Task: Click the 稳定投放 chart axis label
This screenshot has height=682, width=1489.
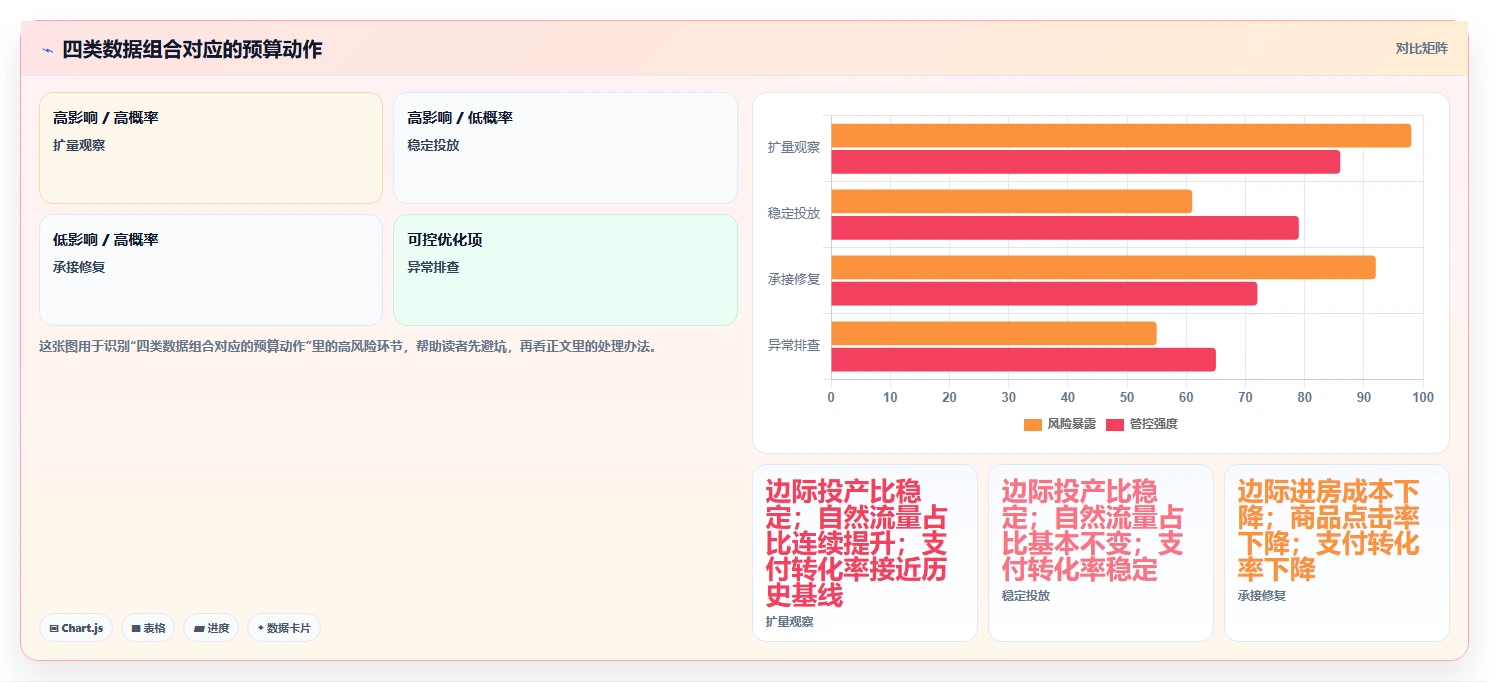Action: tap(794, 213)
